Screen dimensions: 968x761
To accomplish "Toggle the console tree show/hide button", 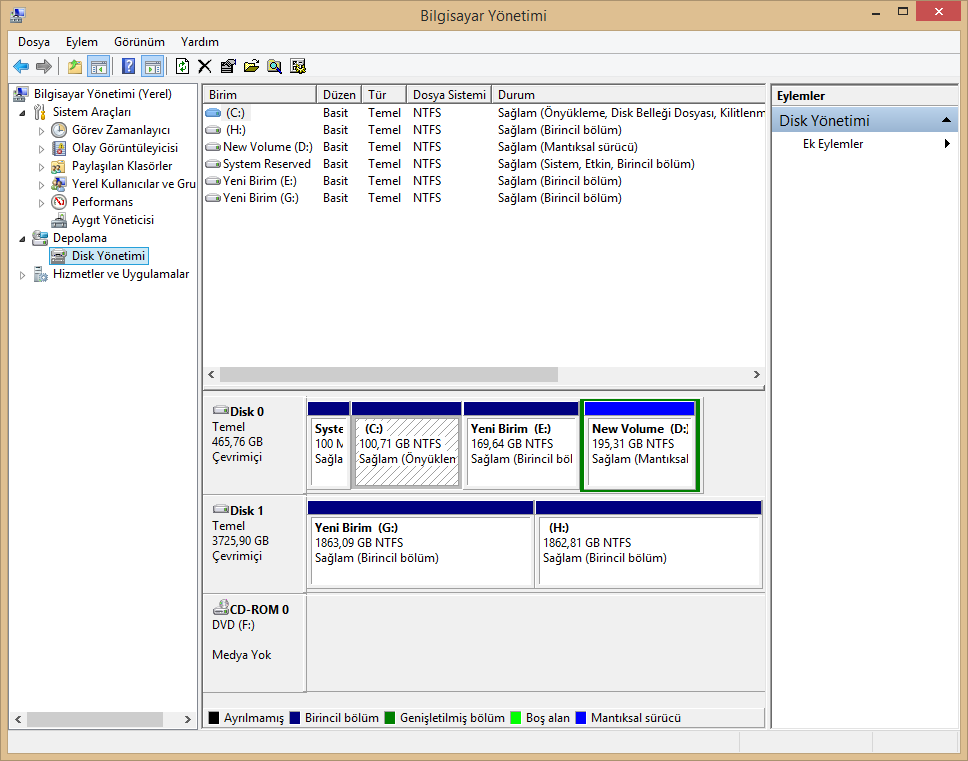I will pos(98,66).
